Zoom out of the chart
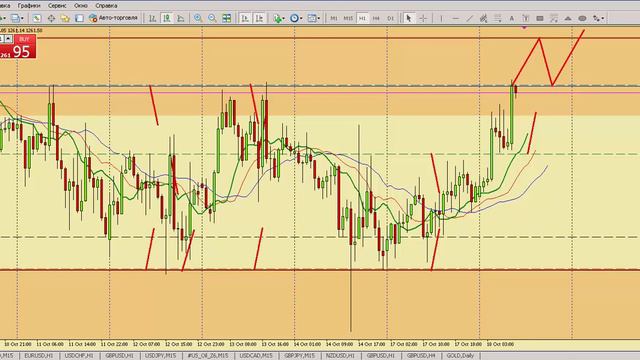 (x=212, y=18)
